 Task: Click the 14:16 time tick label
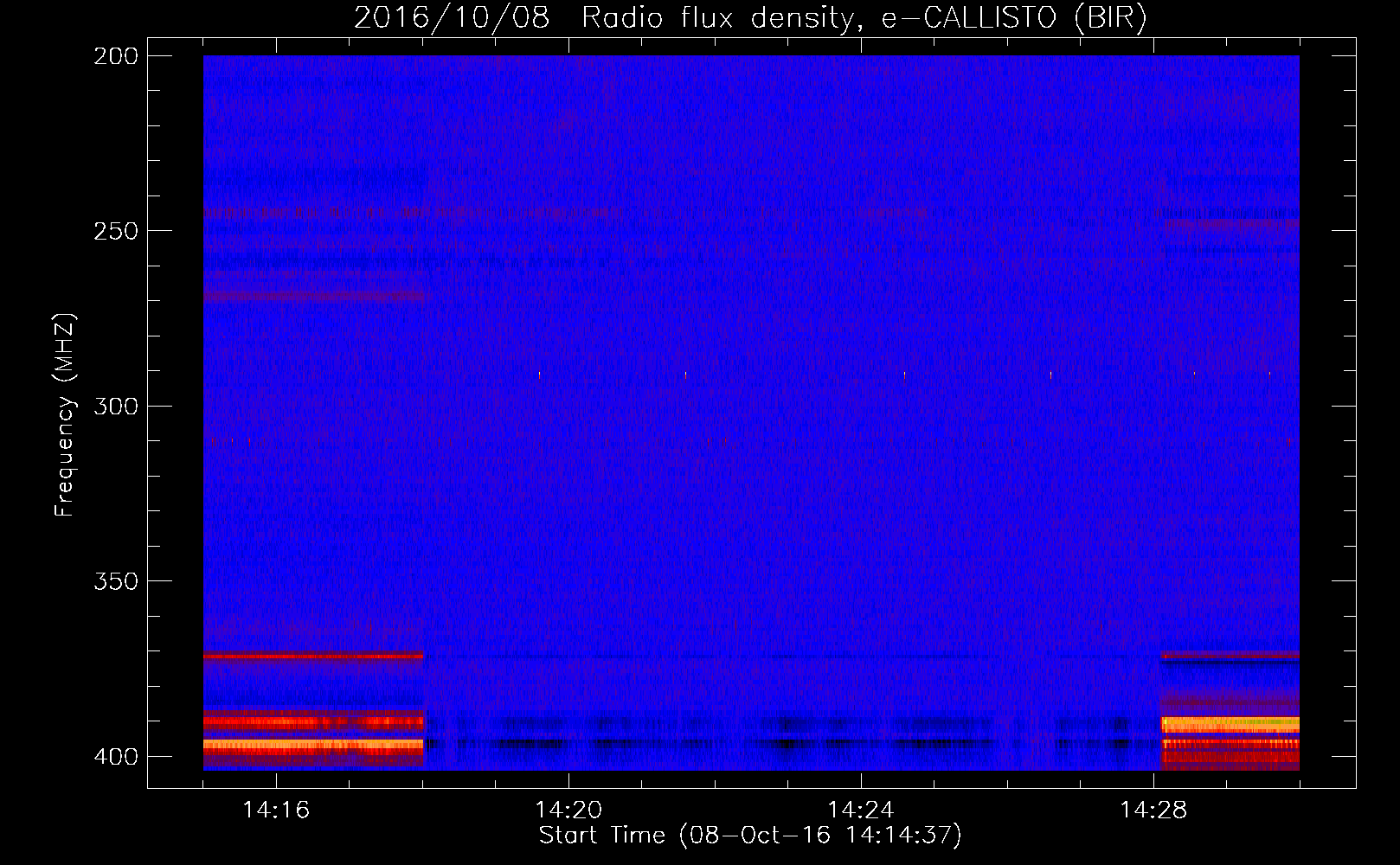pos(276,811)
